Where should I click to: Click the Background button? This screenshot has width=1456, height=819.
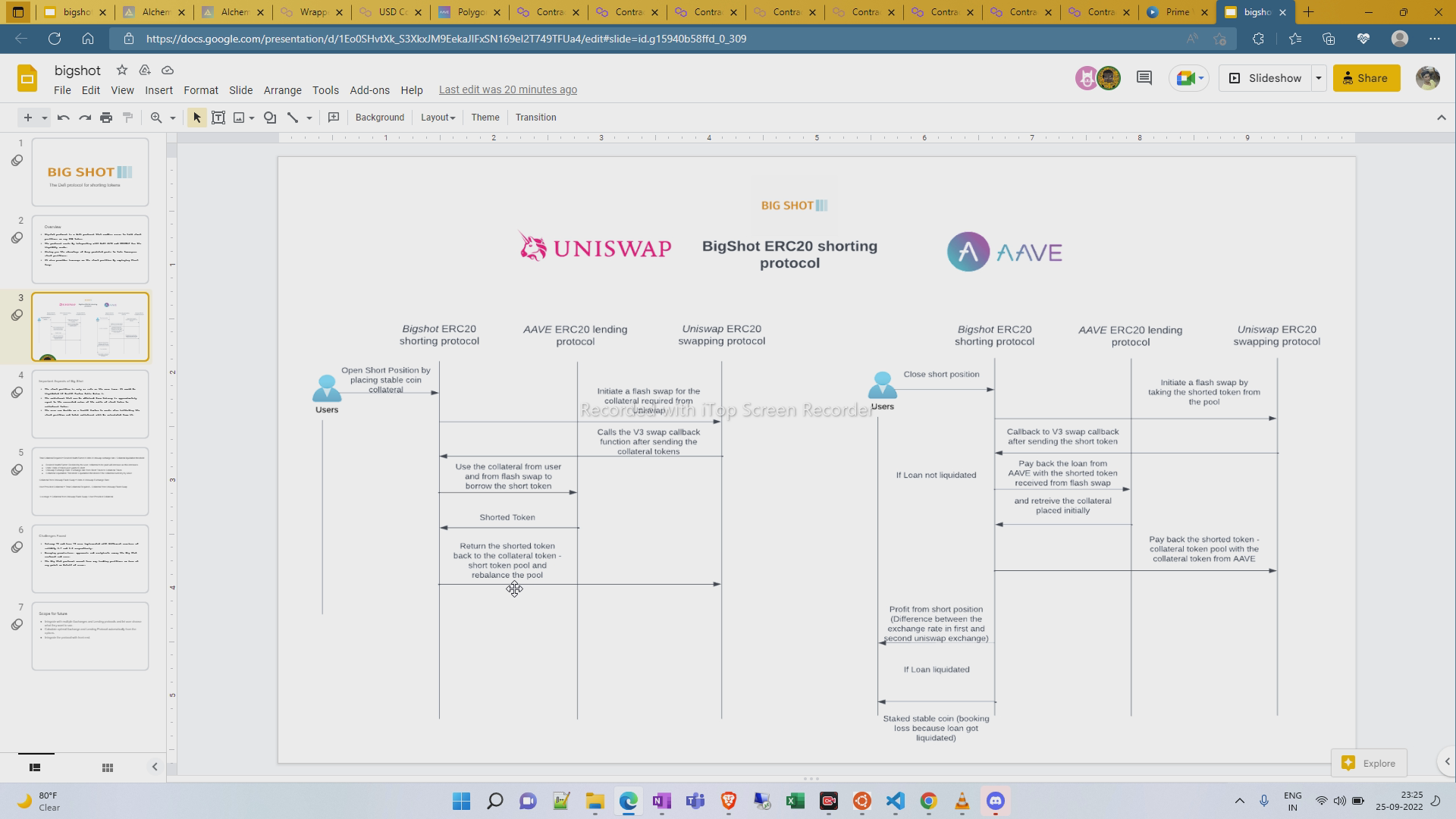point(379,118)
